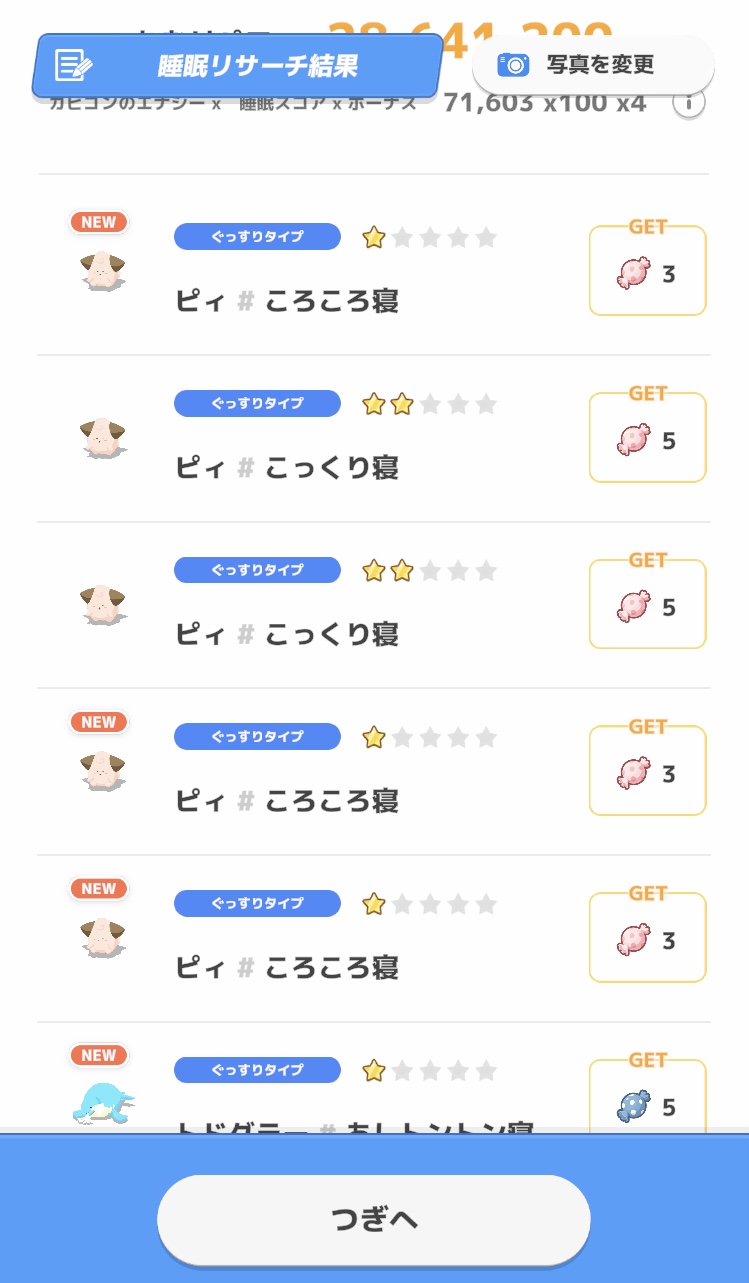Select the 睡眠リサーチ結果 header banner
Viewport: 749px width, 1283px height.
pyautogui.click(x=237, y=66)
